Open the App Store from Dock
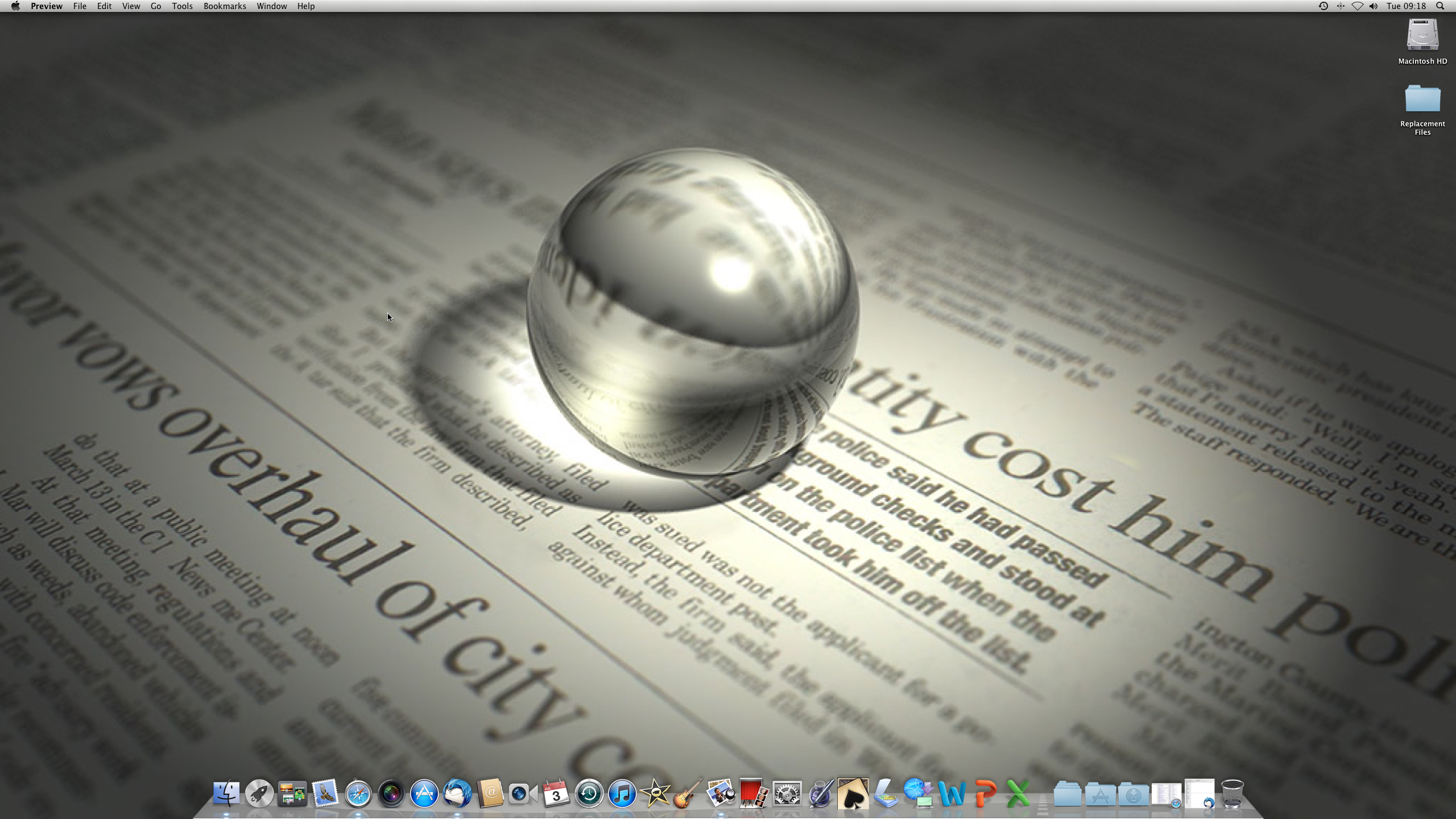The width and height of the screenshot is (1456, 819). (x=424, y=793)
